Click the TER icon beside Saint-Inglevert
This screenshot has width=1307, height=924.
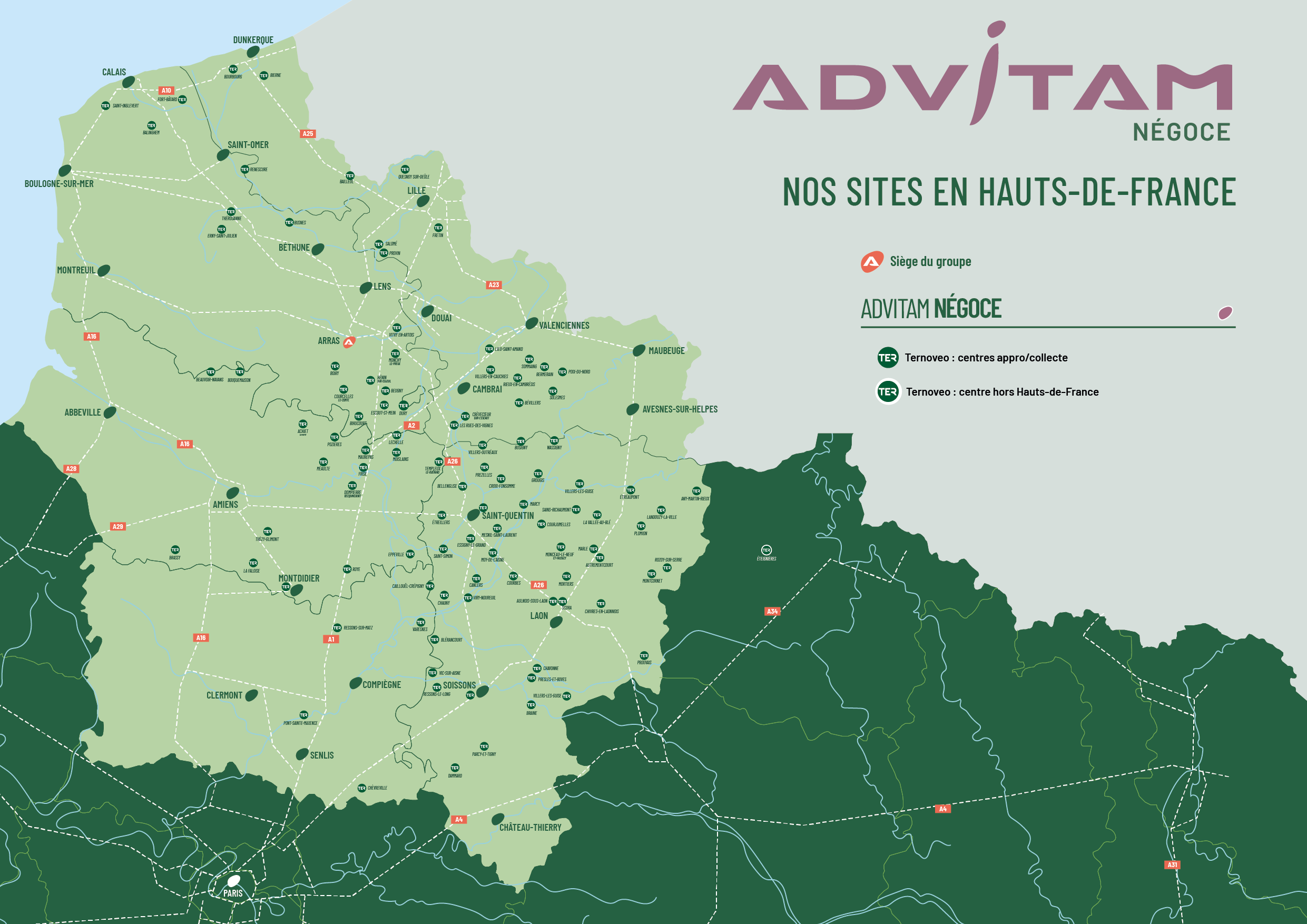click(105, 105)
